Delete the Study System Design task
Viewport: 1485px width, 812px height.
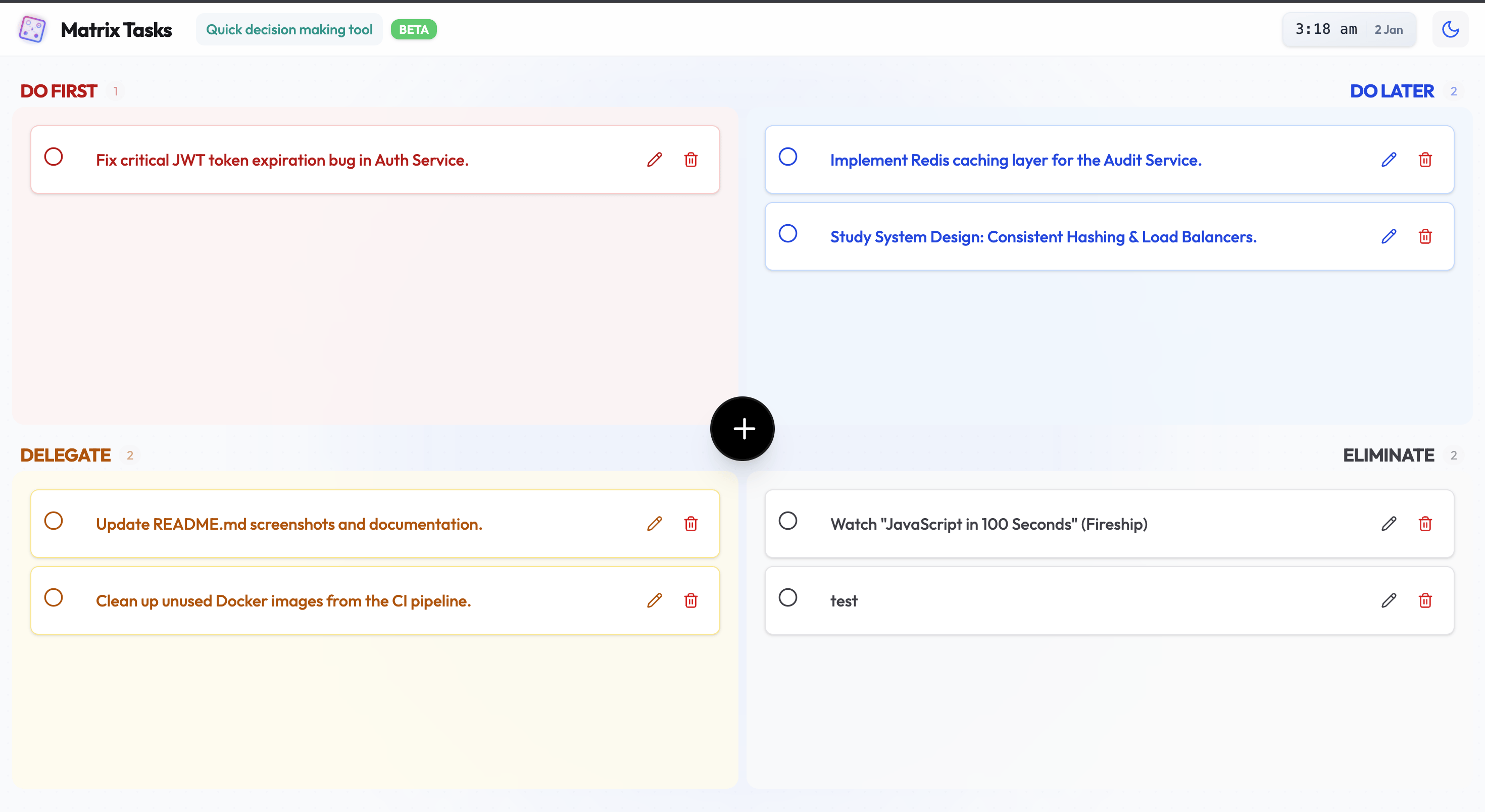coord(1425,236)
